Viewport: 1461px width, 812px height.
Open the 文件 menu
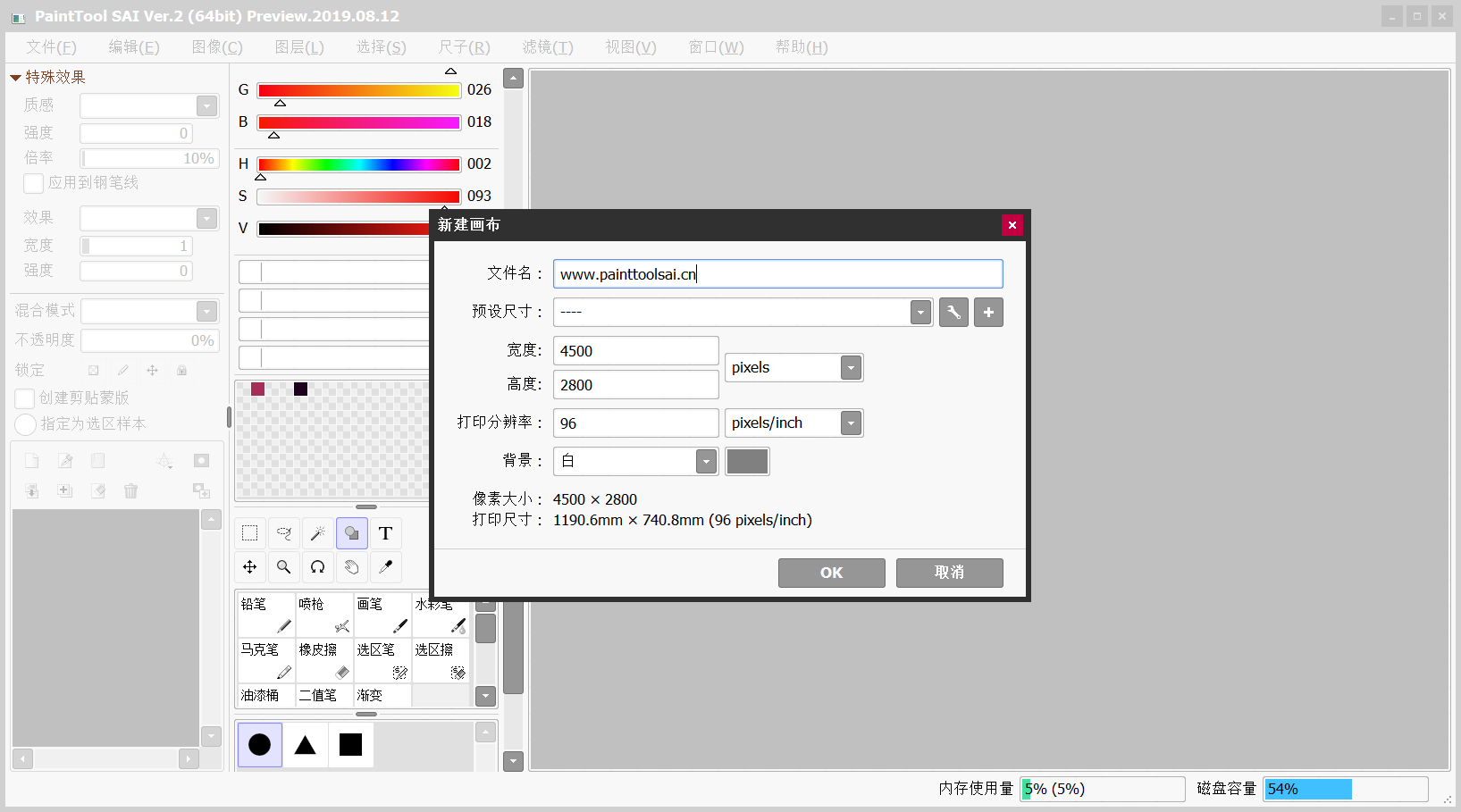(x=51, y=47)
